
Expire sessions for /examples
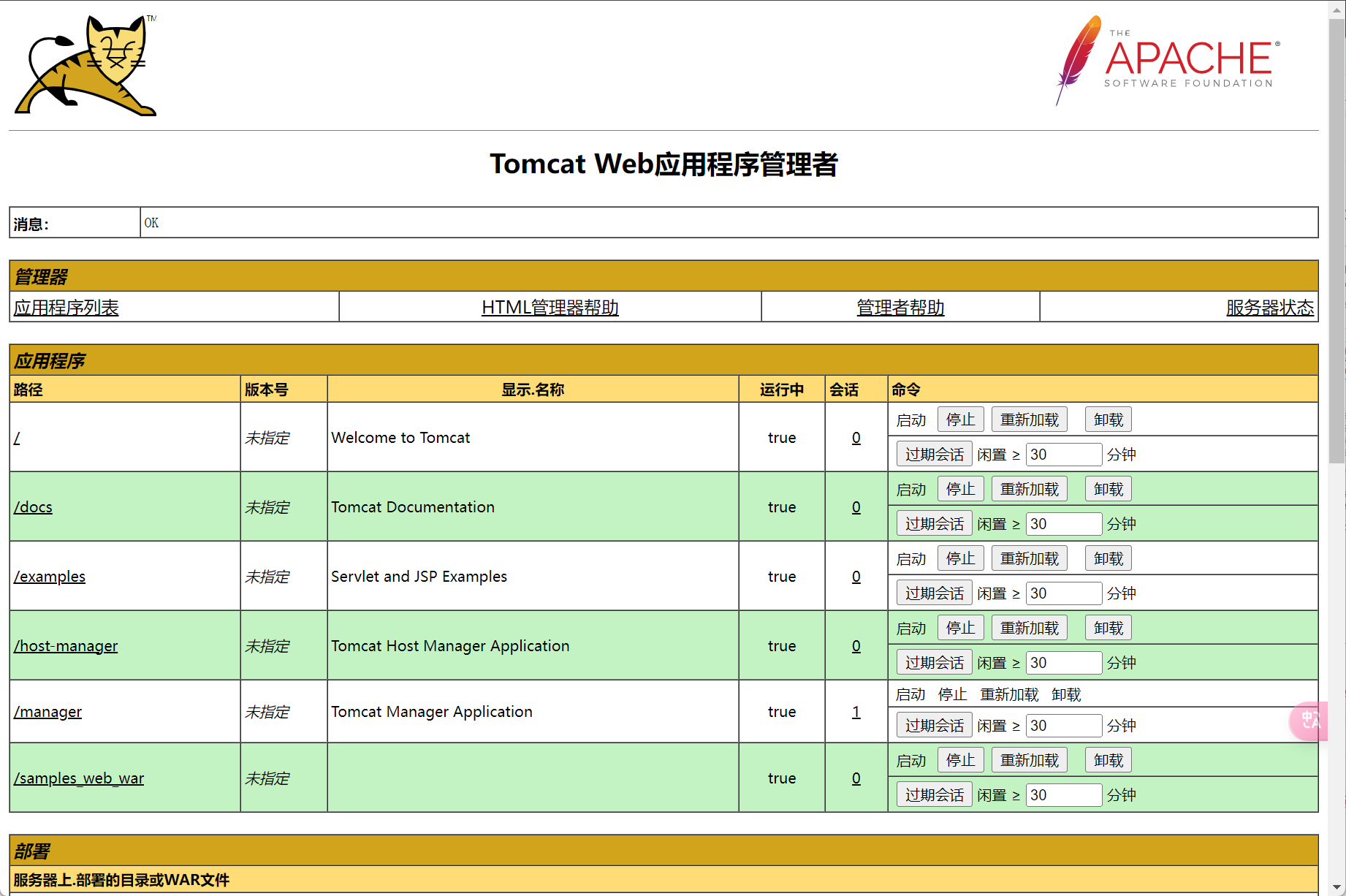(x=935, y=593)
